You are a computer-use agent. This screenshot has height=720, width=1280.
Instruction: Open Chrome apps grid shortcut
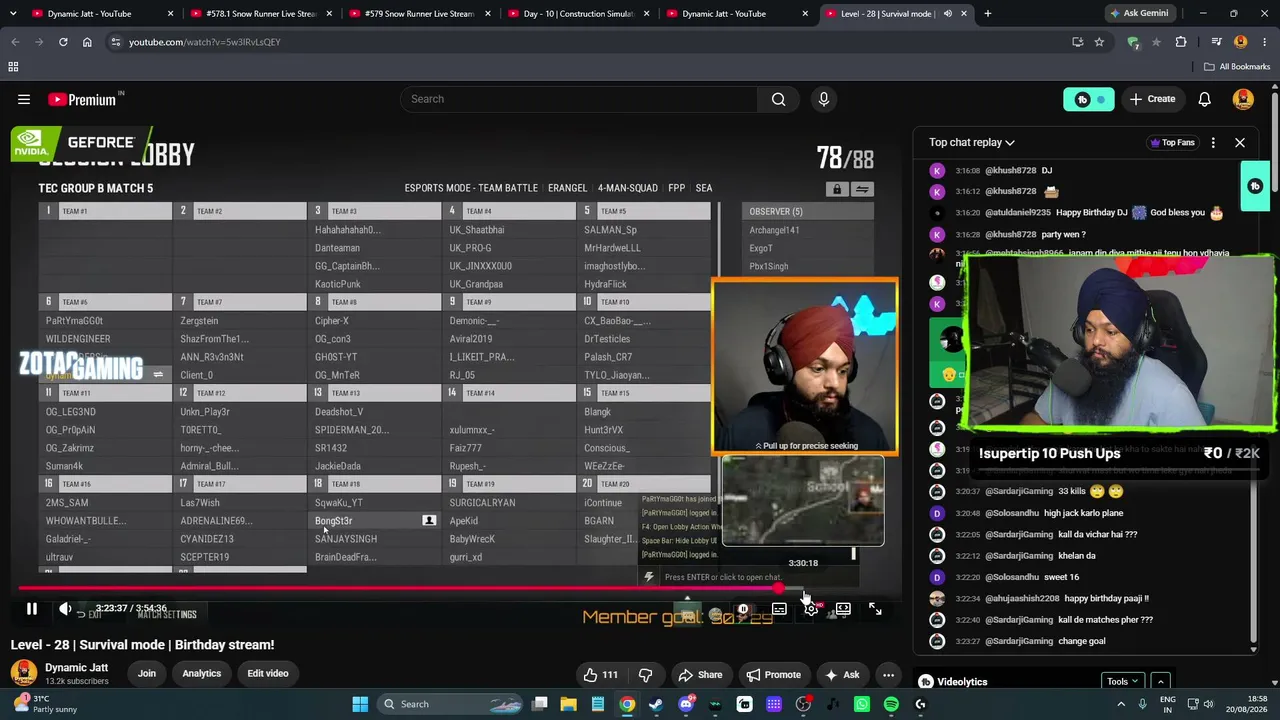tap(13, 67)
